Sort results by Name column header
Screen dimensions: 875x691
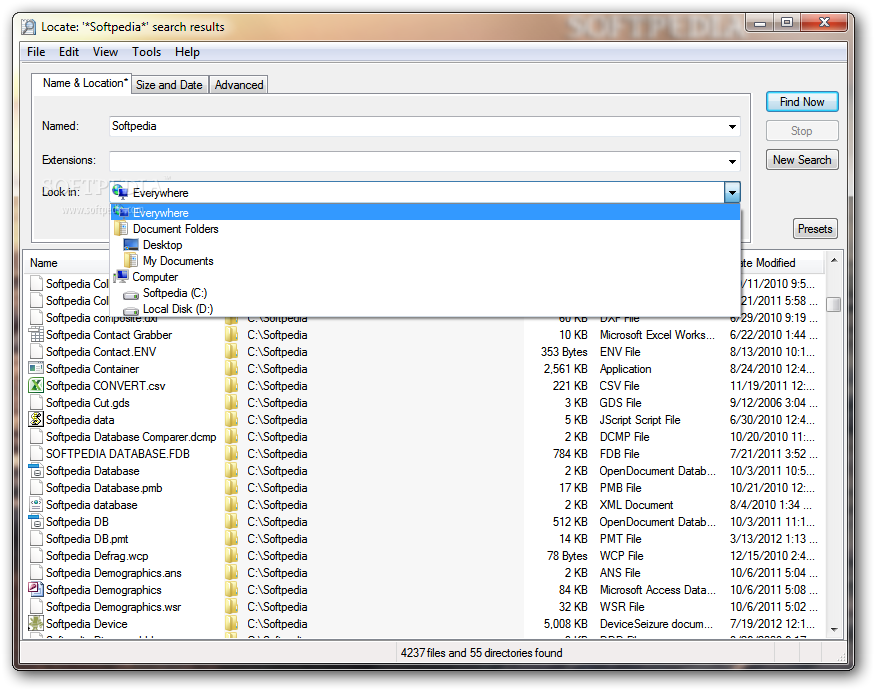click(67, 263)
